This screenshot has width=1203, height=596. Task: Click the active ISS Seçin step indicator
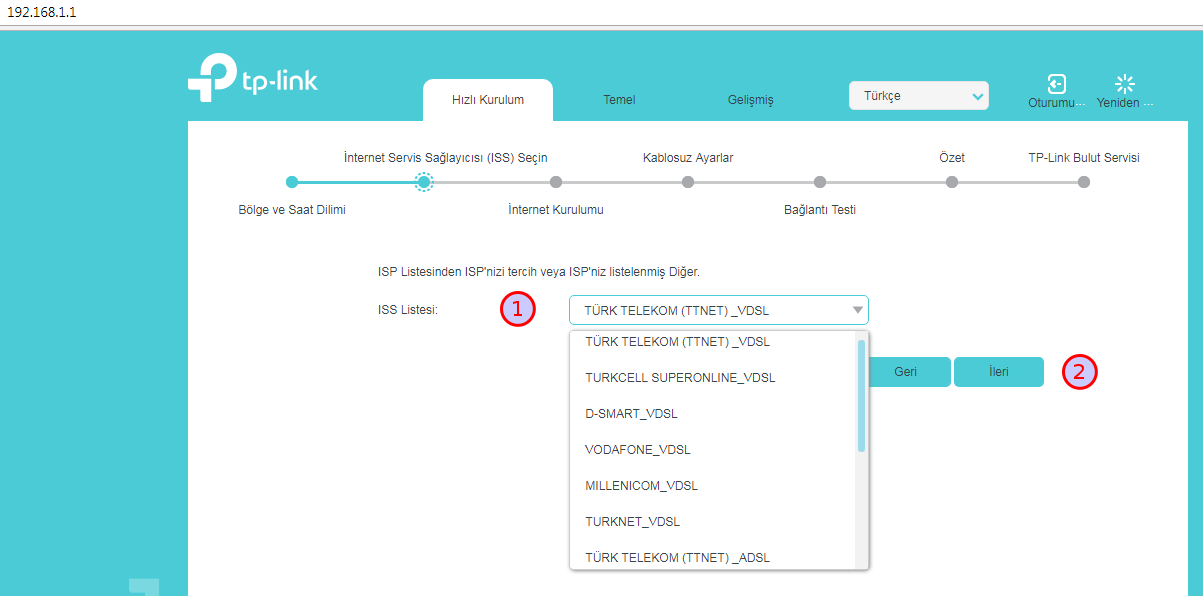[x=424, y=182]
